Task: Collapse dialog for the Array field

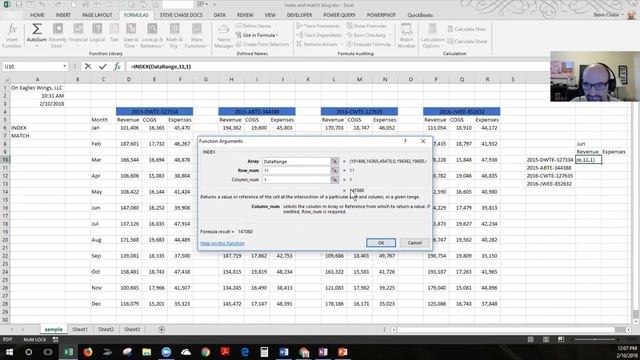Action: point(334,162)
